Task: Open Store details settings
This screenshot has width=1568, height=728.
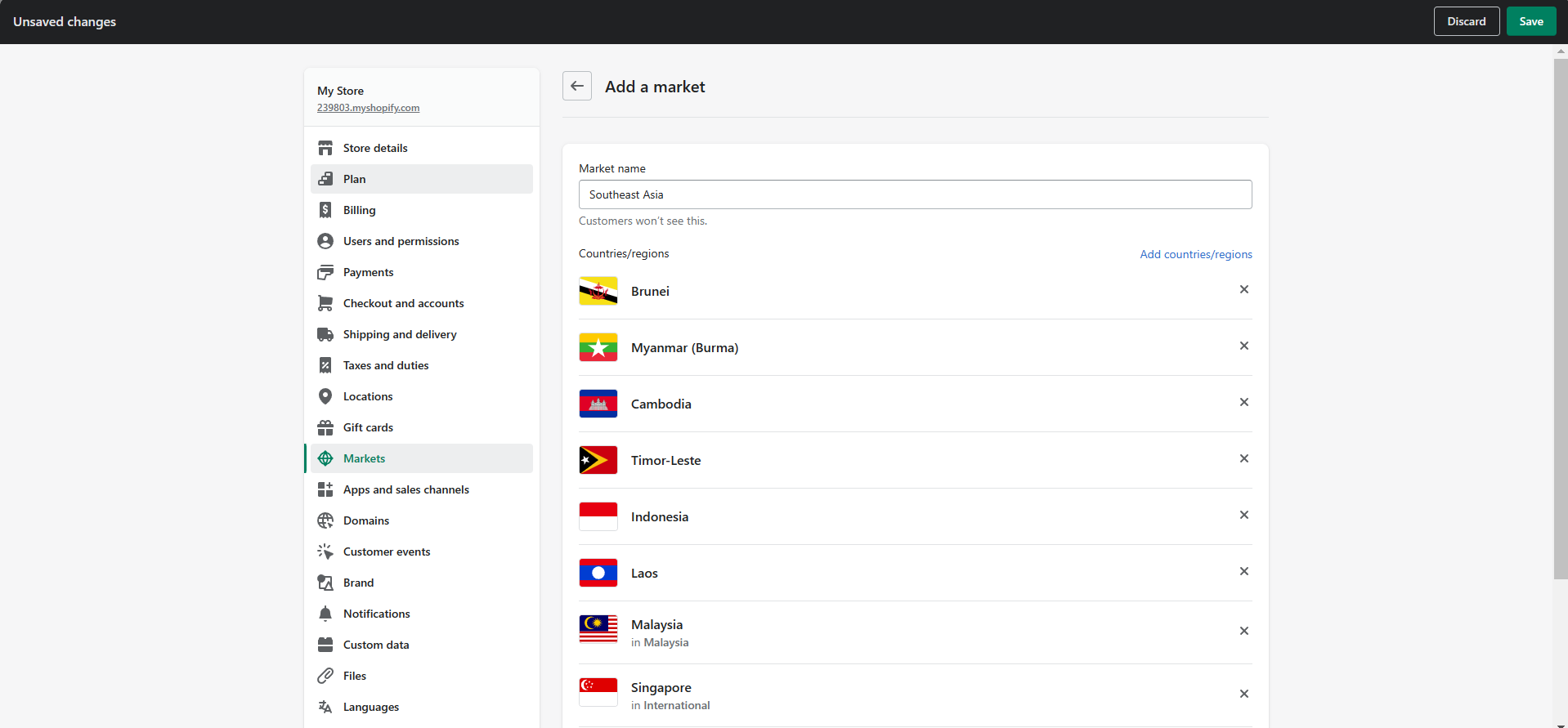Action: tap(422, 148)
